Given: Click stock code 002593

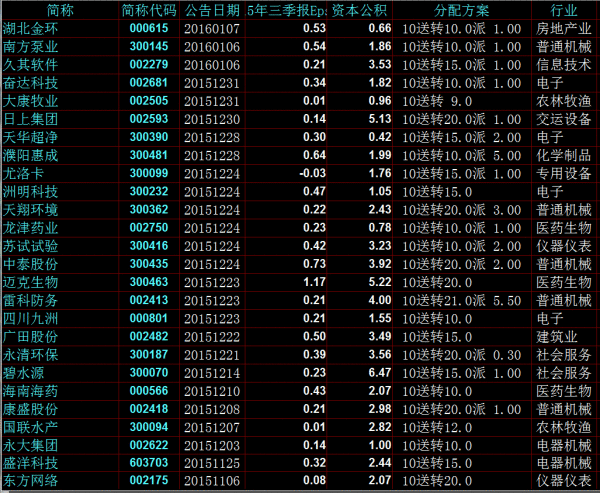Looking at the screenshot, I should [x=149, y=119].
